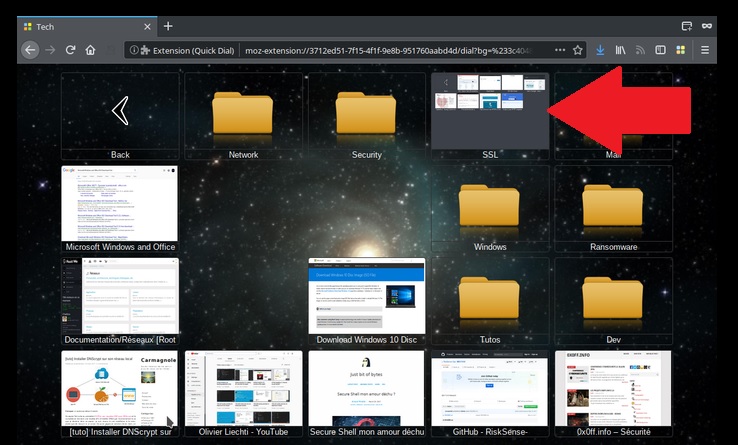Open the Ransomware folder

tap(613, 207)
